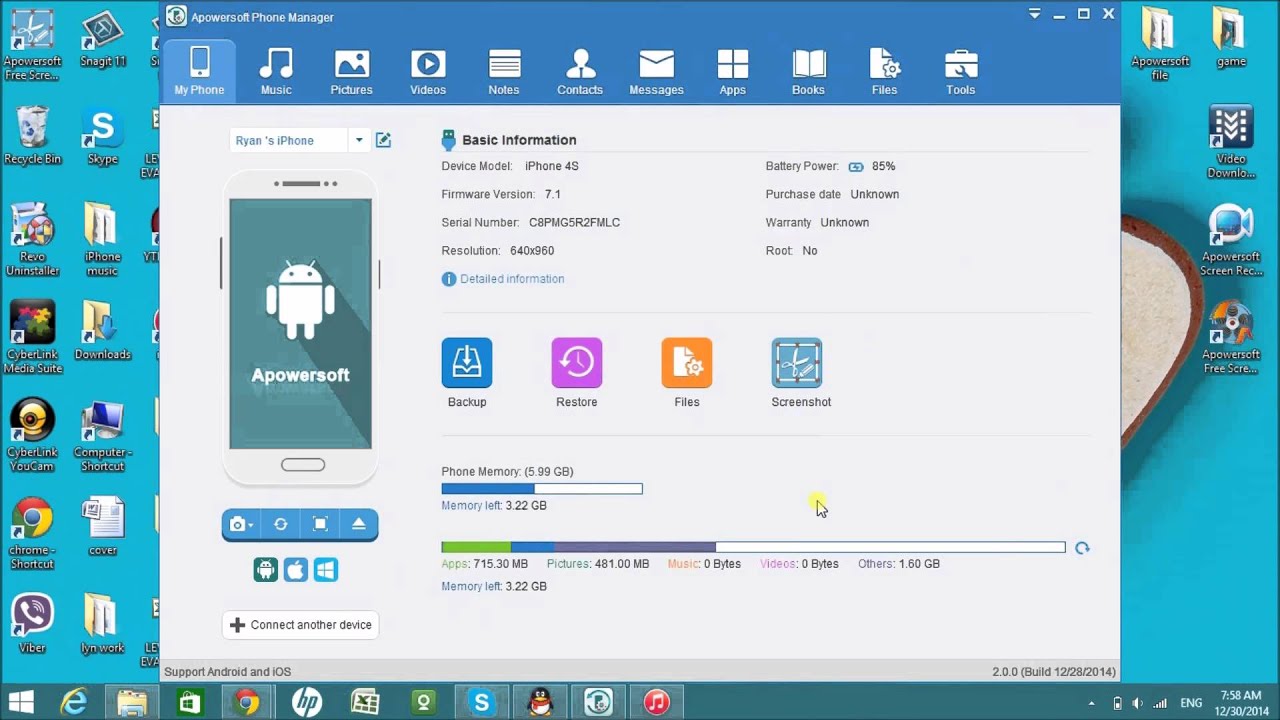Open the iPhone music desktop folder
This screenshot has height=720, width=1280.
coord(102,239)
